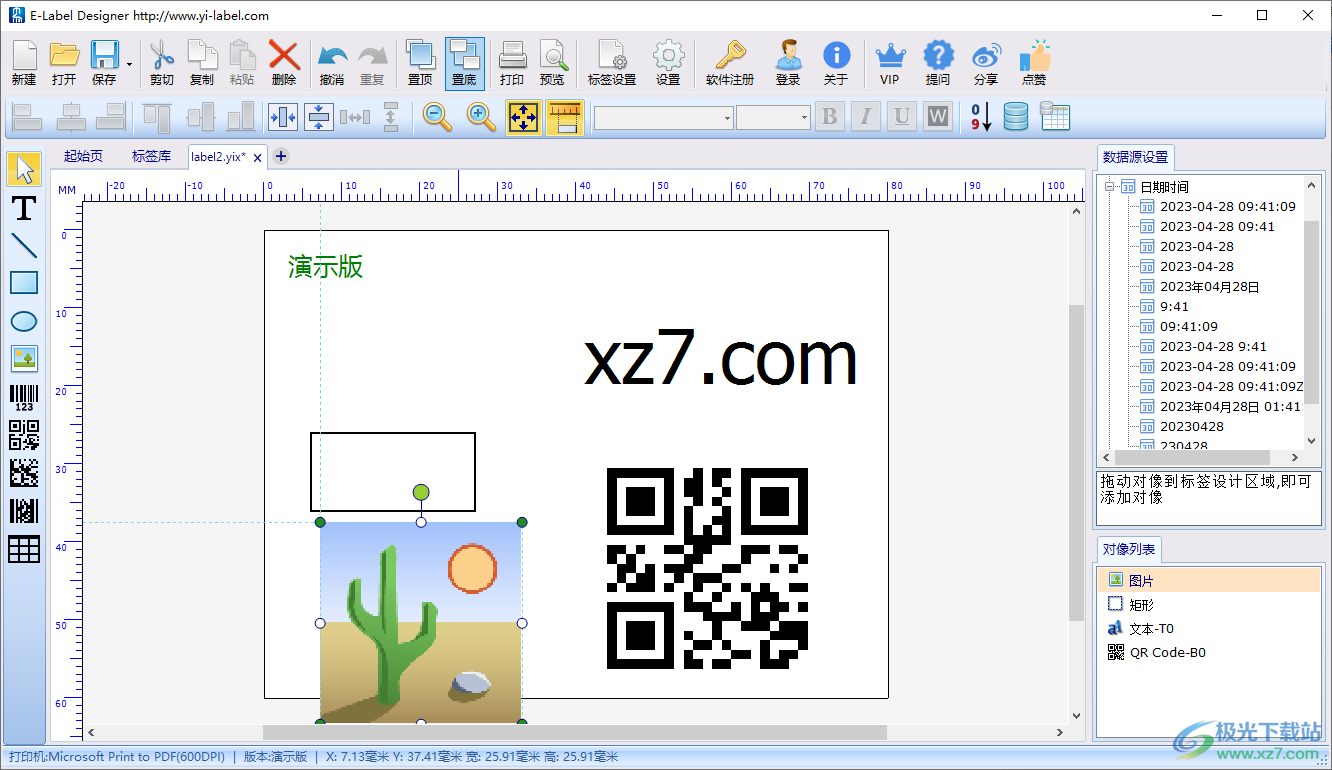Toggle the W word-wrap button
This screenshot has height=770, width=1332.
click(937, 117)
